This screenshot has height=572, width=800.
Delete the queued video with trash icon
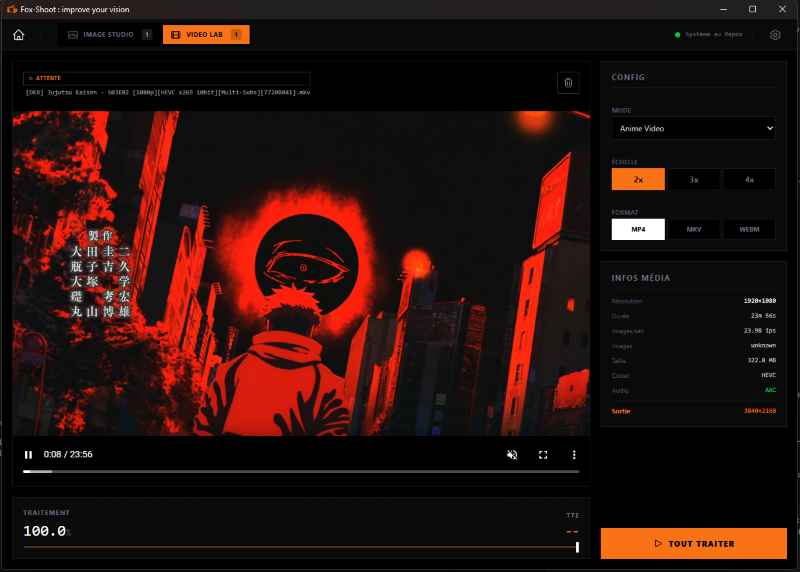(x=568, y=83)
